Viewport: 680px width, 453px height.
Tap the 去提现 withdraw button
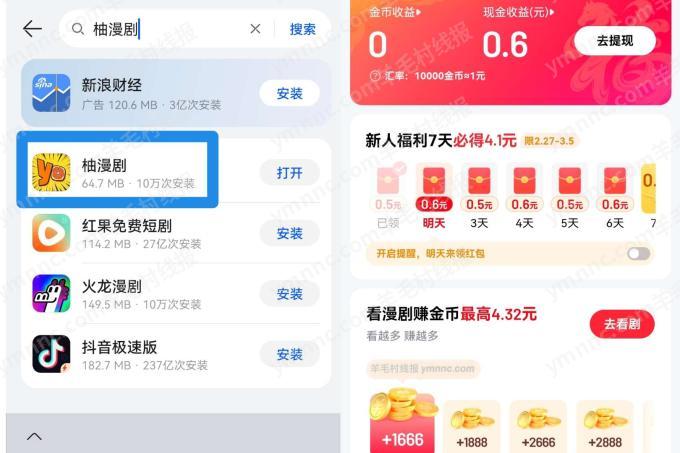615,41
